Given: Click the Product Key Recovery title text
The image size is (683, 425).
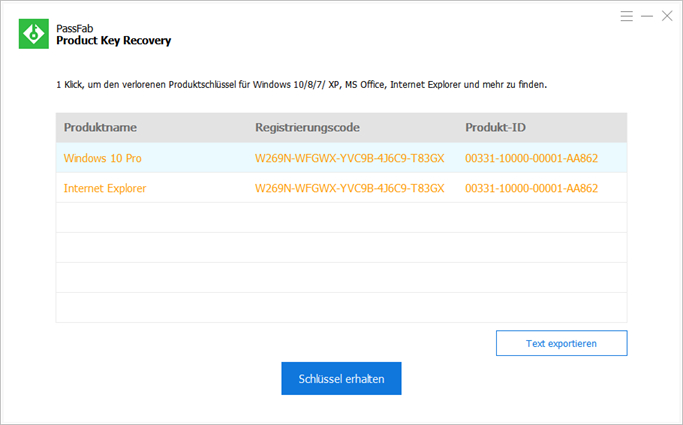Looking at the screenshot, I should pyautogui.click(x=113, y=41).
